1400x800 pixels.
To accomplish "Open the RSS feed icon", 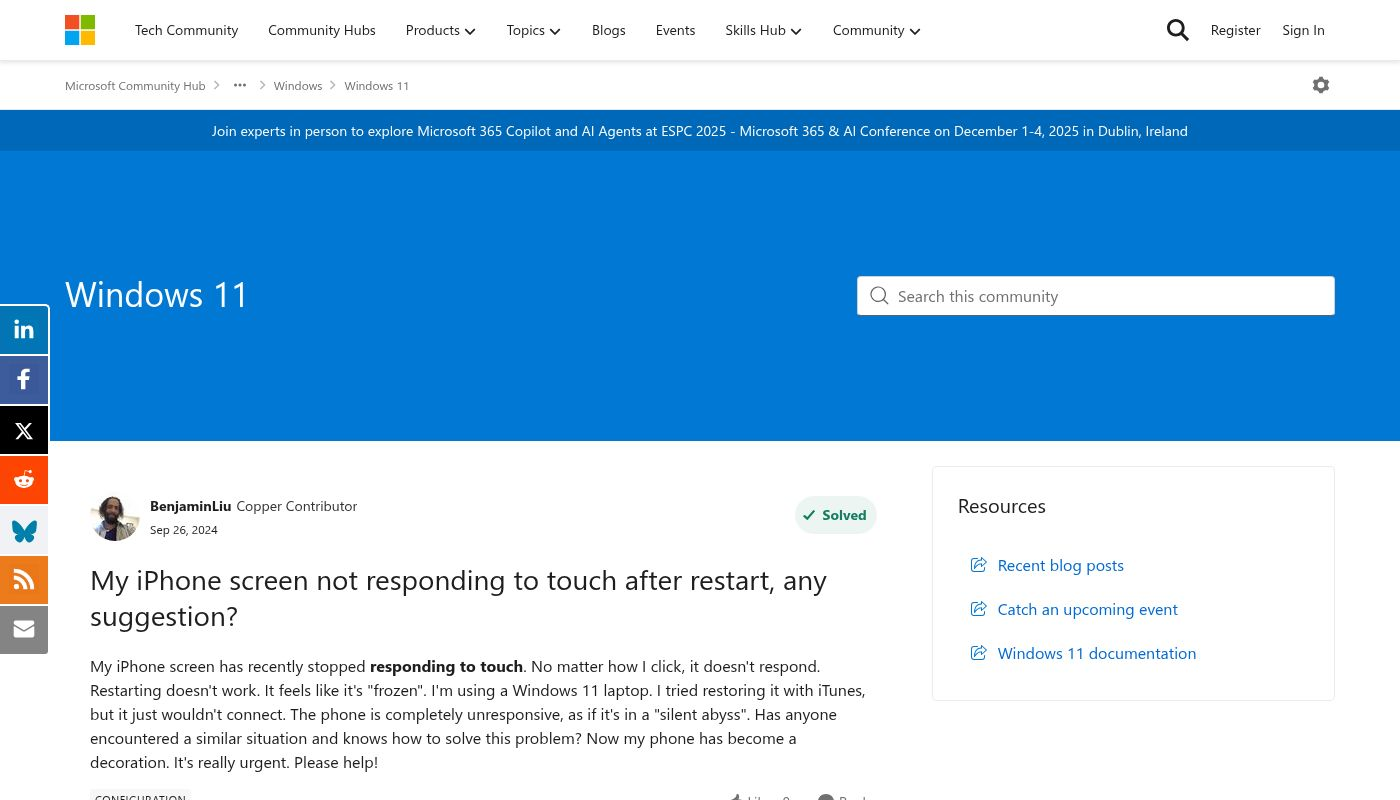I will click(x=24, y=580).
